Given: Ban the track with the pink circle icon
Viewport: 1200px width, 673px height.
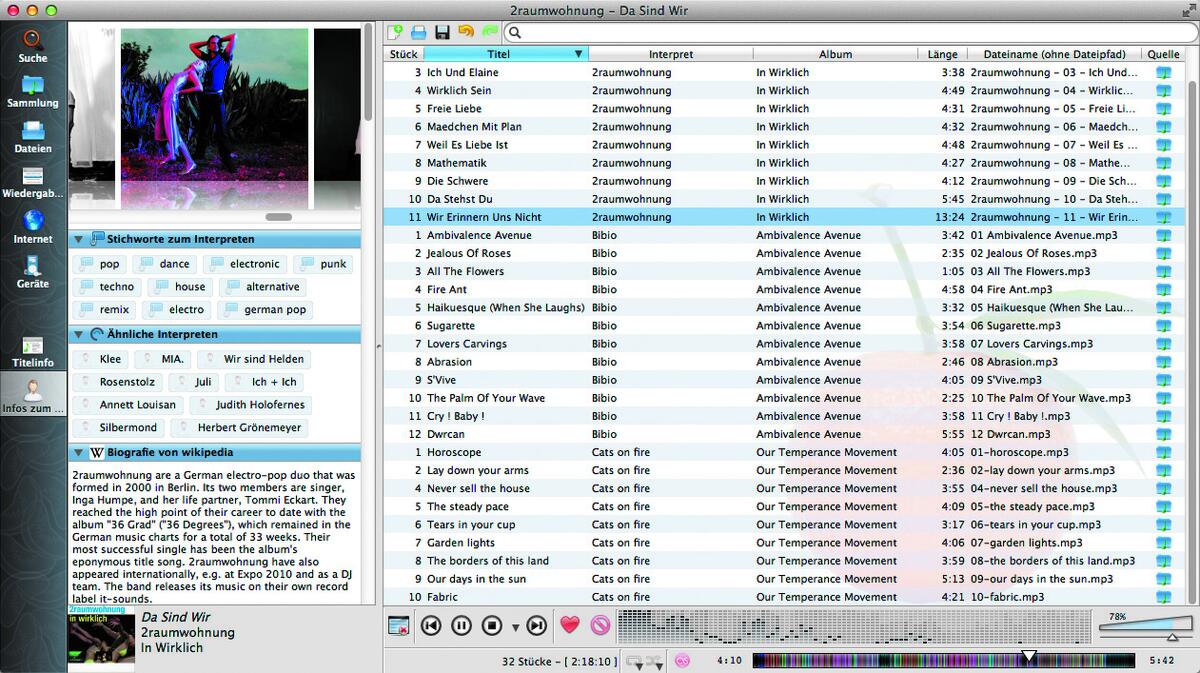Looking at the screenshot, I should click(x=599, y=626).
